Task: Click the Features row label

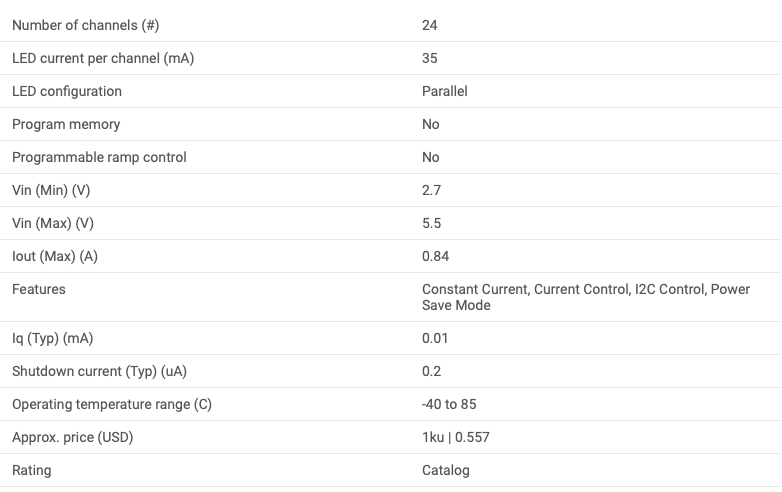Action: [x=38, y=289]
